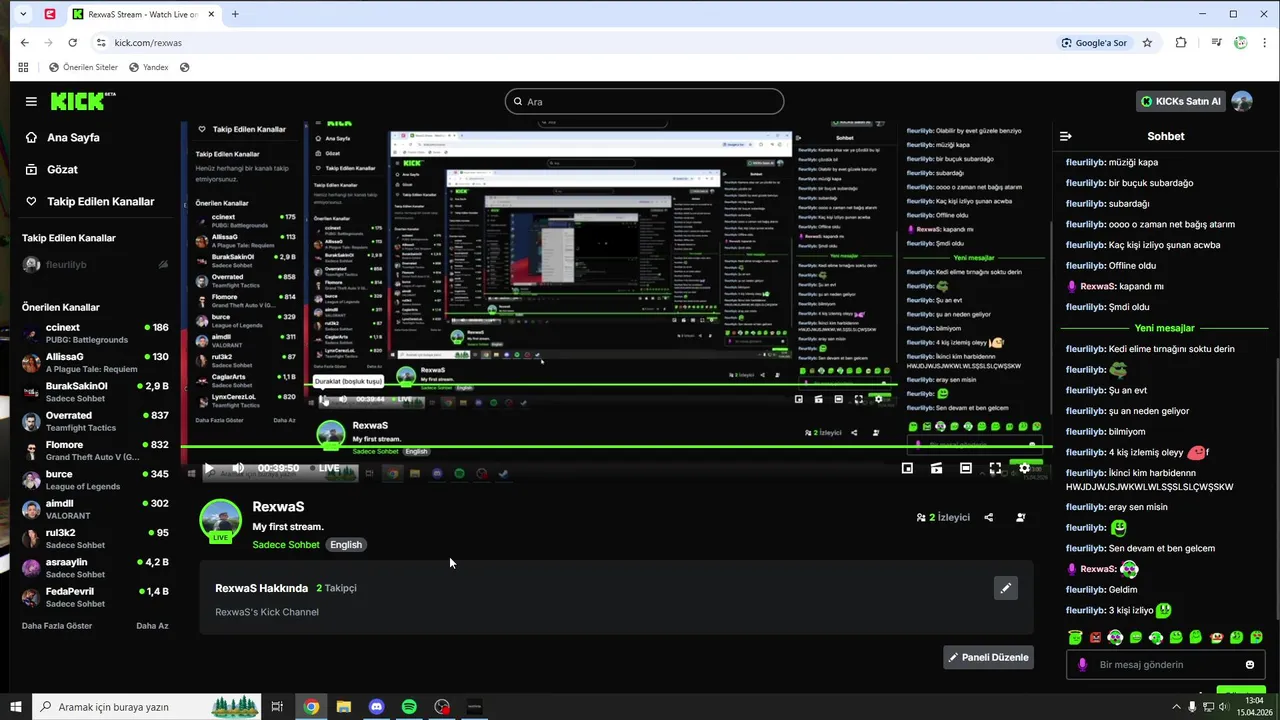This screenshot has width=1280, height=720.
Task: Open the rul3k2 channel
Action: pyautogui.click(x=95, y=539)
